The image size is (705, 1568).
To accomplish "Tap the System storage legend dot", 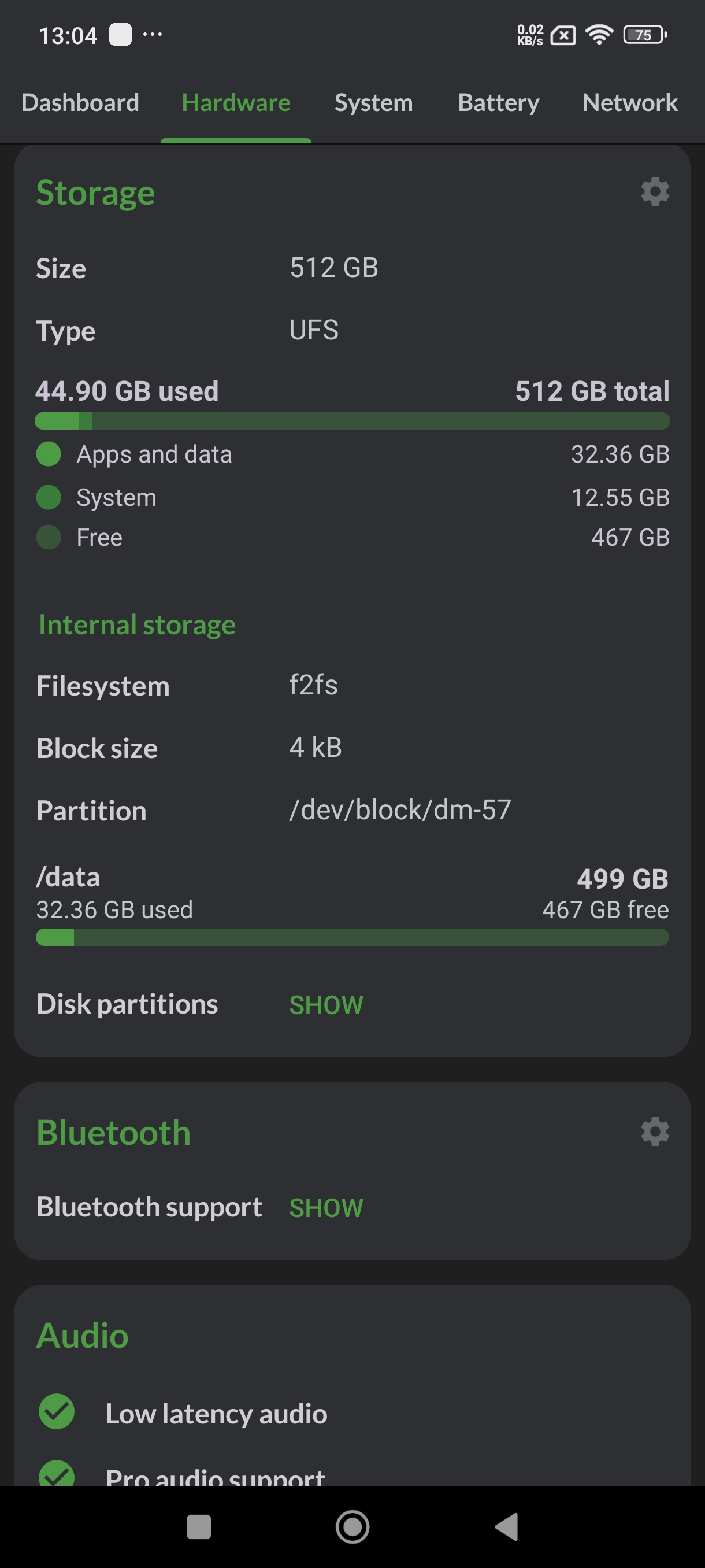I will (x=49, y=497).
